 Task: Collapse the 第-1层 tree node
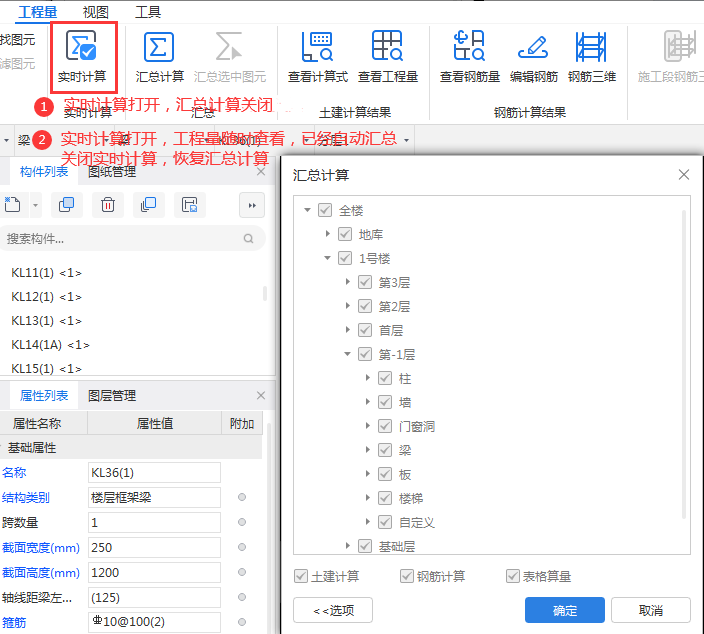pos(347,354)
